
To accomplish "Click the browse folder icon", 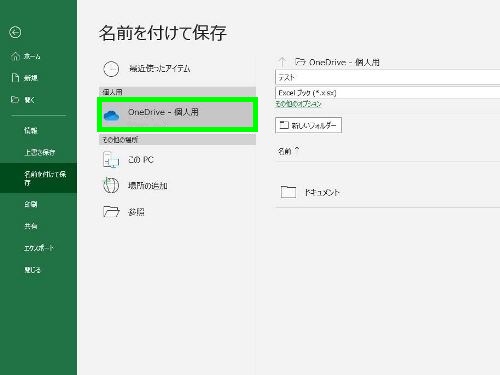I will pos(111,211).
